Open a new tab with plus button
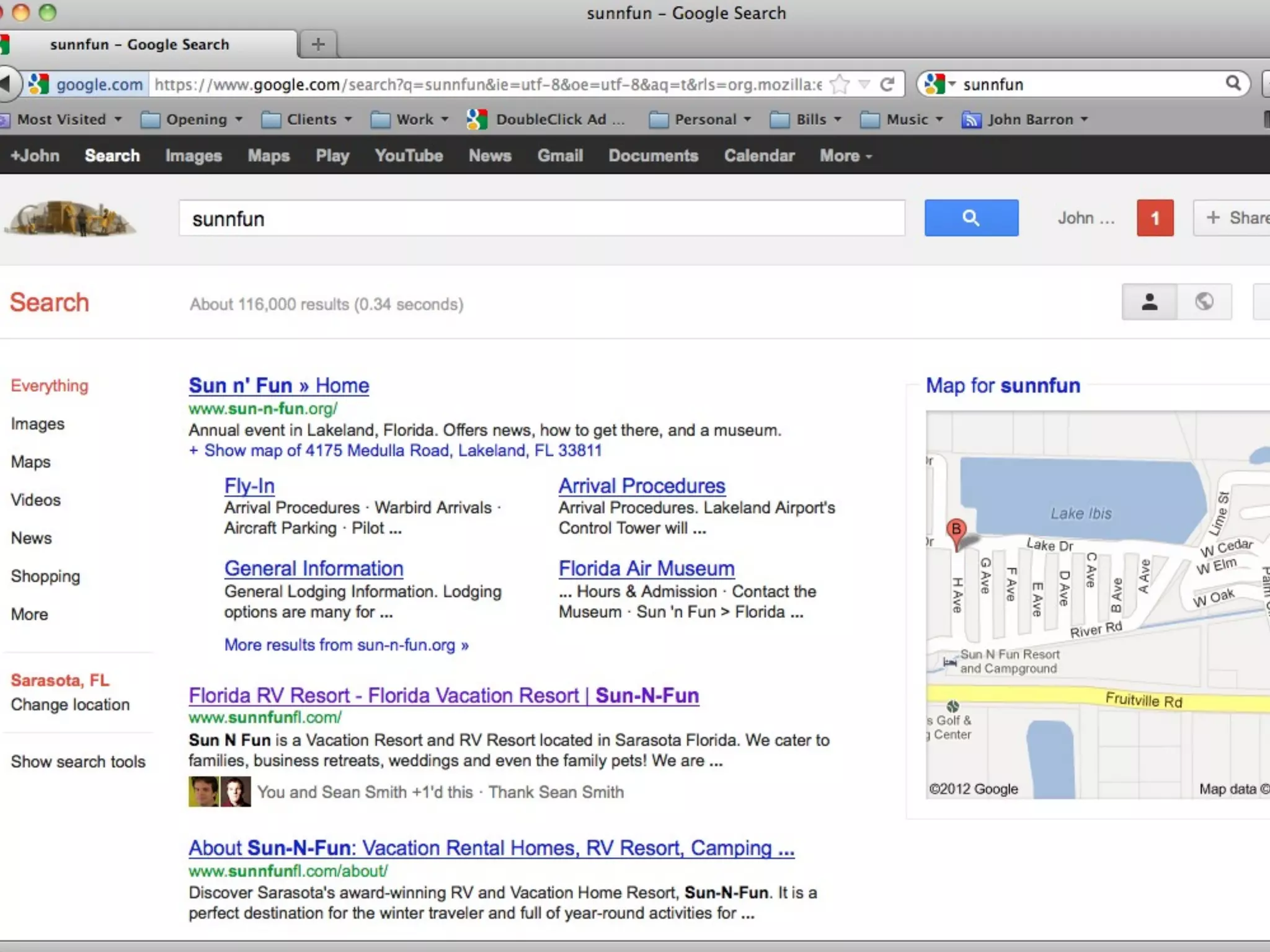This screenshot has height=952, width=1270. 318,44
